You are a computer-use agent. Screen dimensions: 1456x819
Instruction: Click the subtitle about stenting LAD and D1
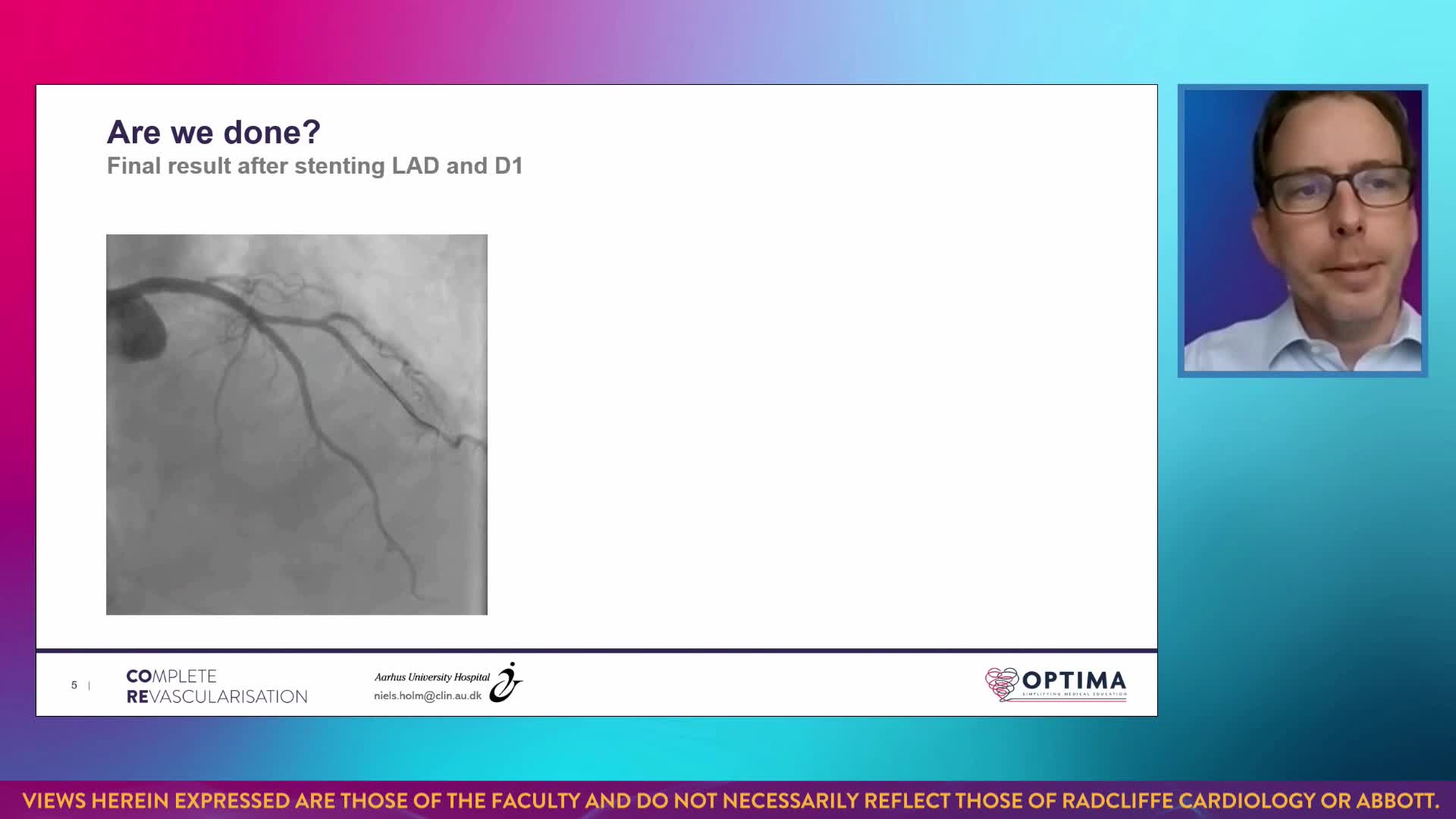pos(315,165)
